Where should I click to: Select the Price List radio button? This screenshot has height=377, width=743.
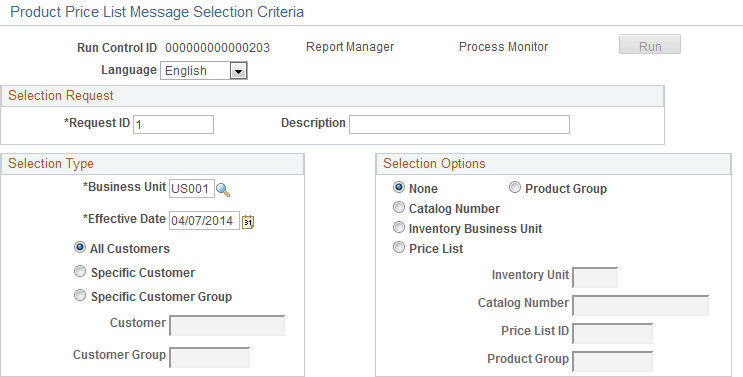399,247
